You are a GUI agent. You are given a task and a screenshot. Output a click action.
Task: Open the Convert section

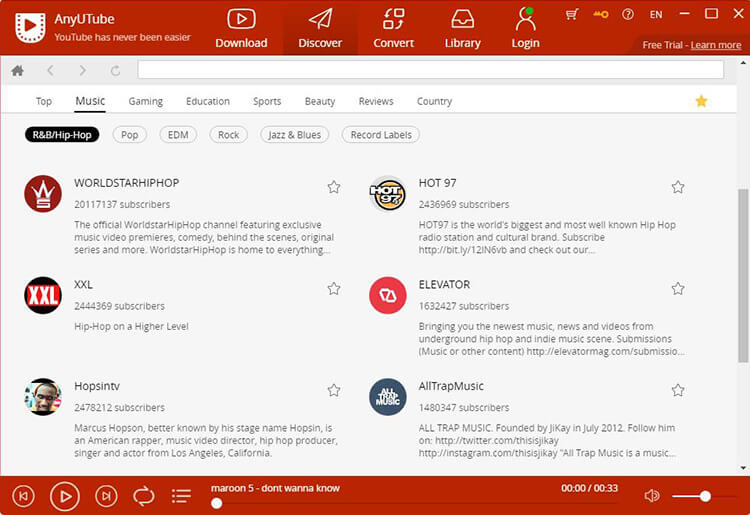tap(393, 29)
